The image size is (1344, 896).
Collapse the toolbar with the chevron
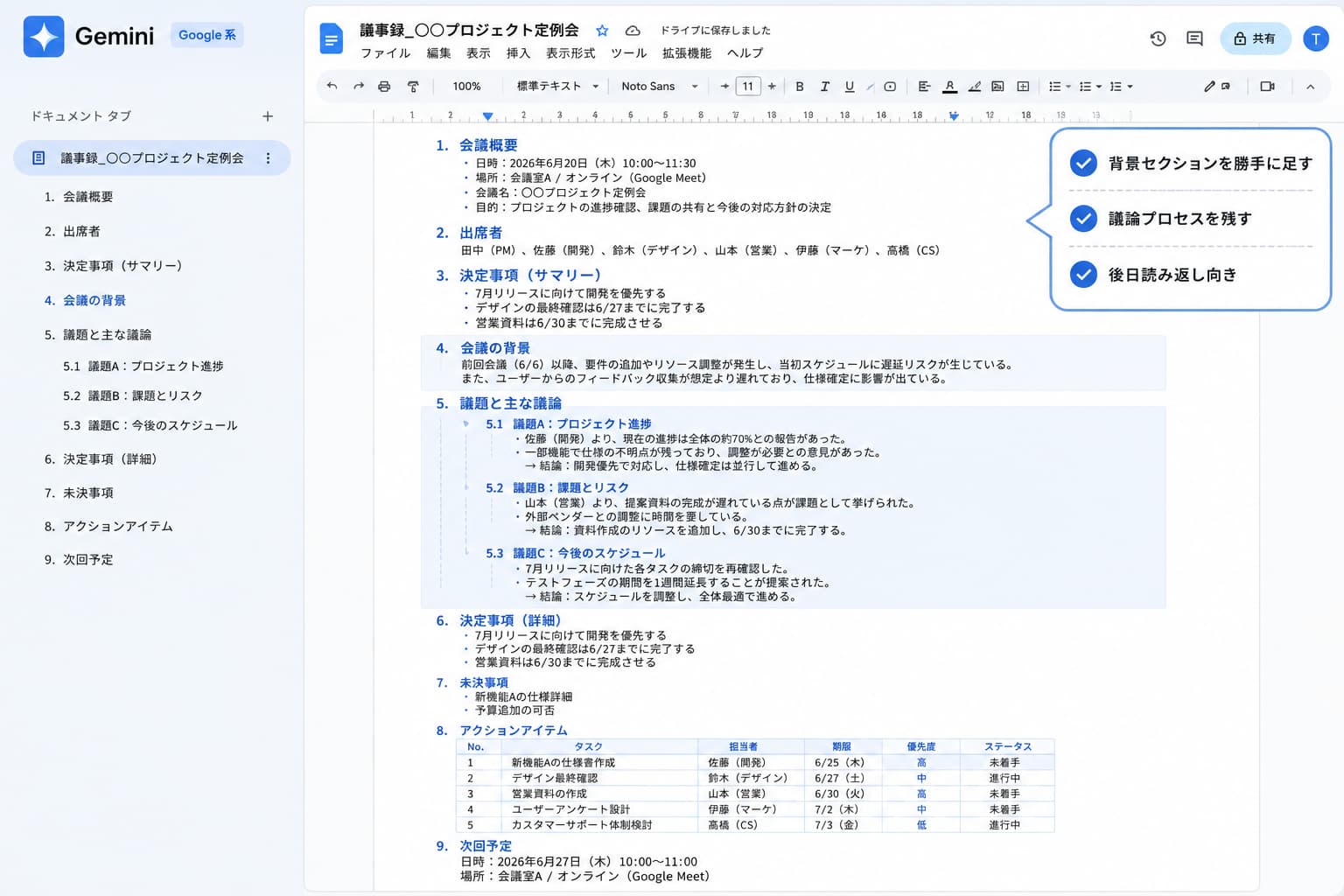[1310, 87]
